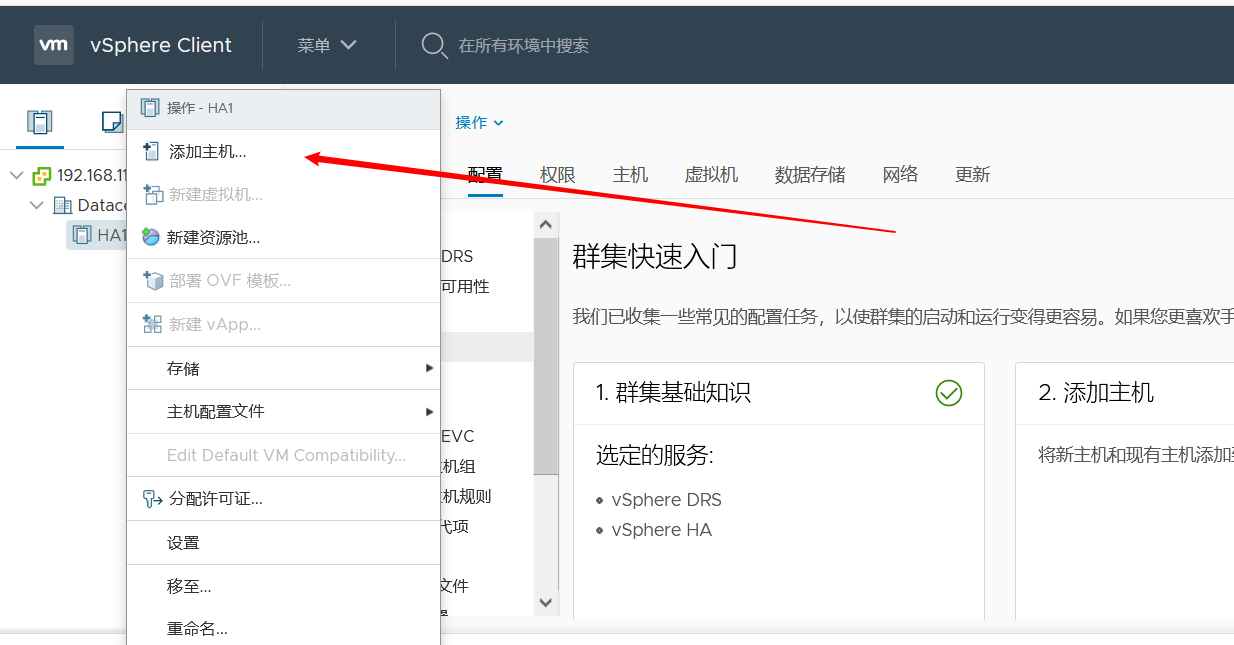The width and height of the screenshot is (1234, 645).
Task: Open the Hosts and Clusters inventory icon
Action: click(39, 122)
